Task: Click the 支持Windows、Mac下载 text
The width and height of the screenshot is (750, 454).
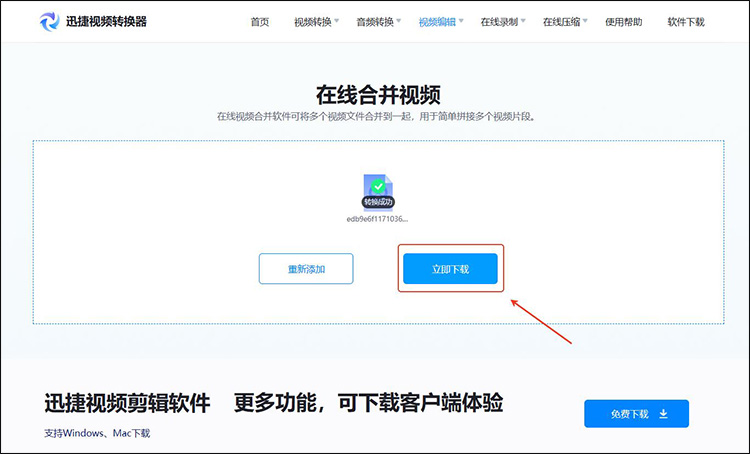Action: (x=97, y=433)
